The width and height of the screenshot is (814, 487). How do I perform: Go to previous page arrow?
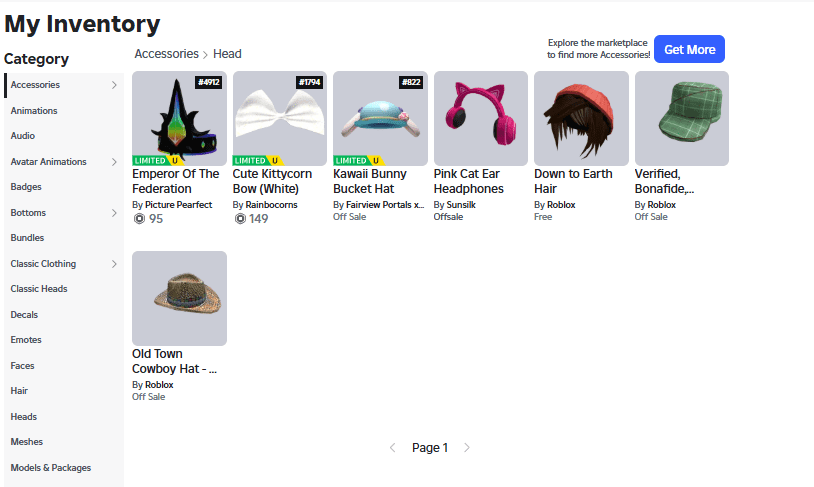[x=393, y=448]
